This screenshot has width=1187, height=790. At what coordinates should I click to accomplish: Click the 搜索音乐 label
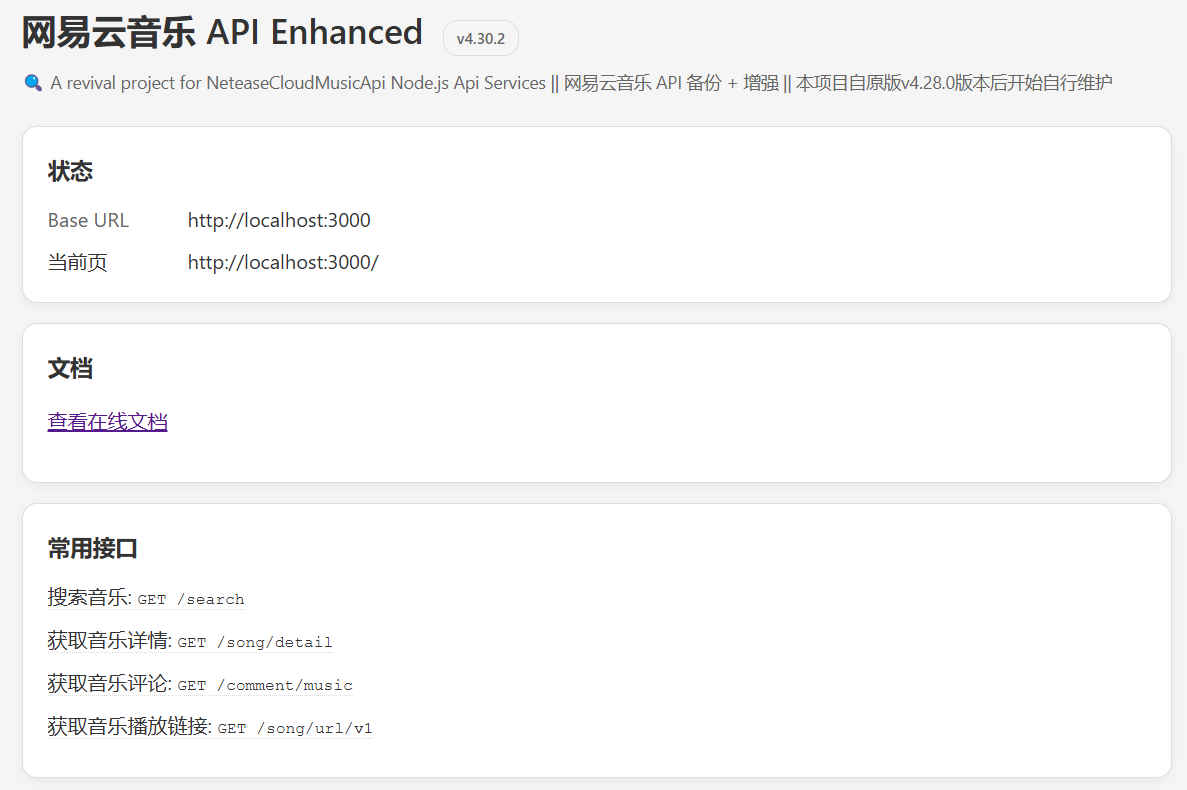tap(88, 598)
